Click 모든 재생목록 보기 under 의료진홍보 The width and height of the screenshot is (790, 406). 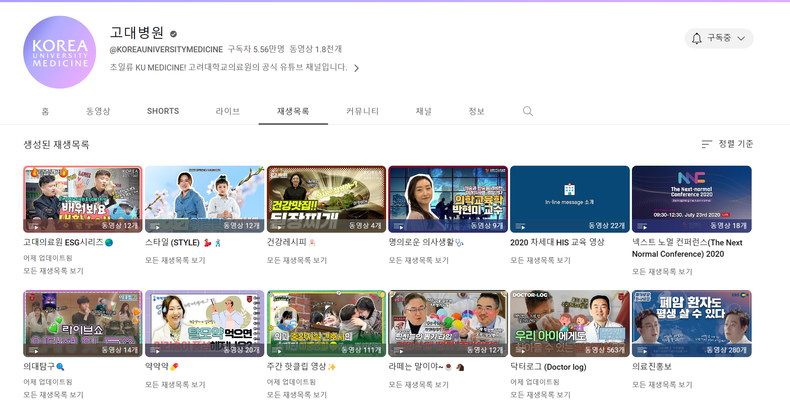(x=663, y=385)
